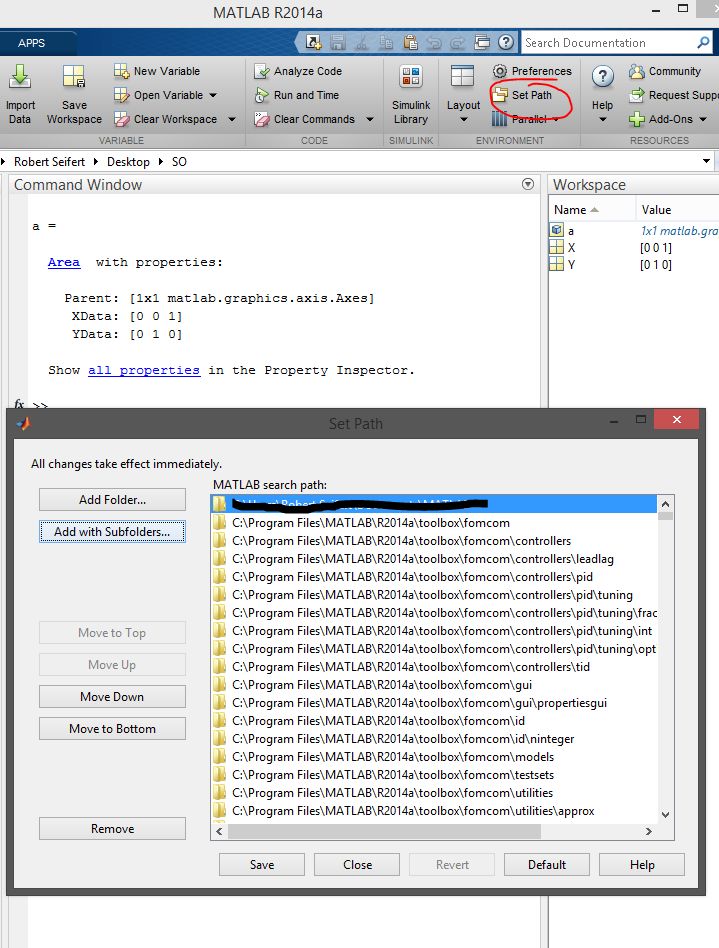Click the help icon in the quick access bar

pos(506,42)
